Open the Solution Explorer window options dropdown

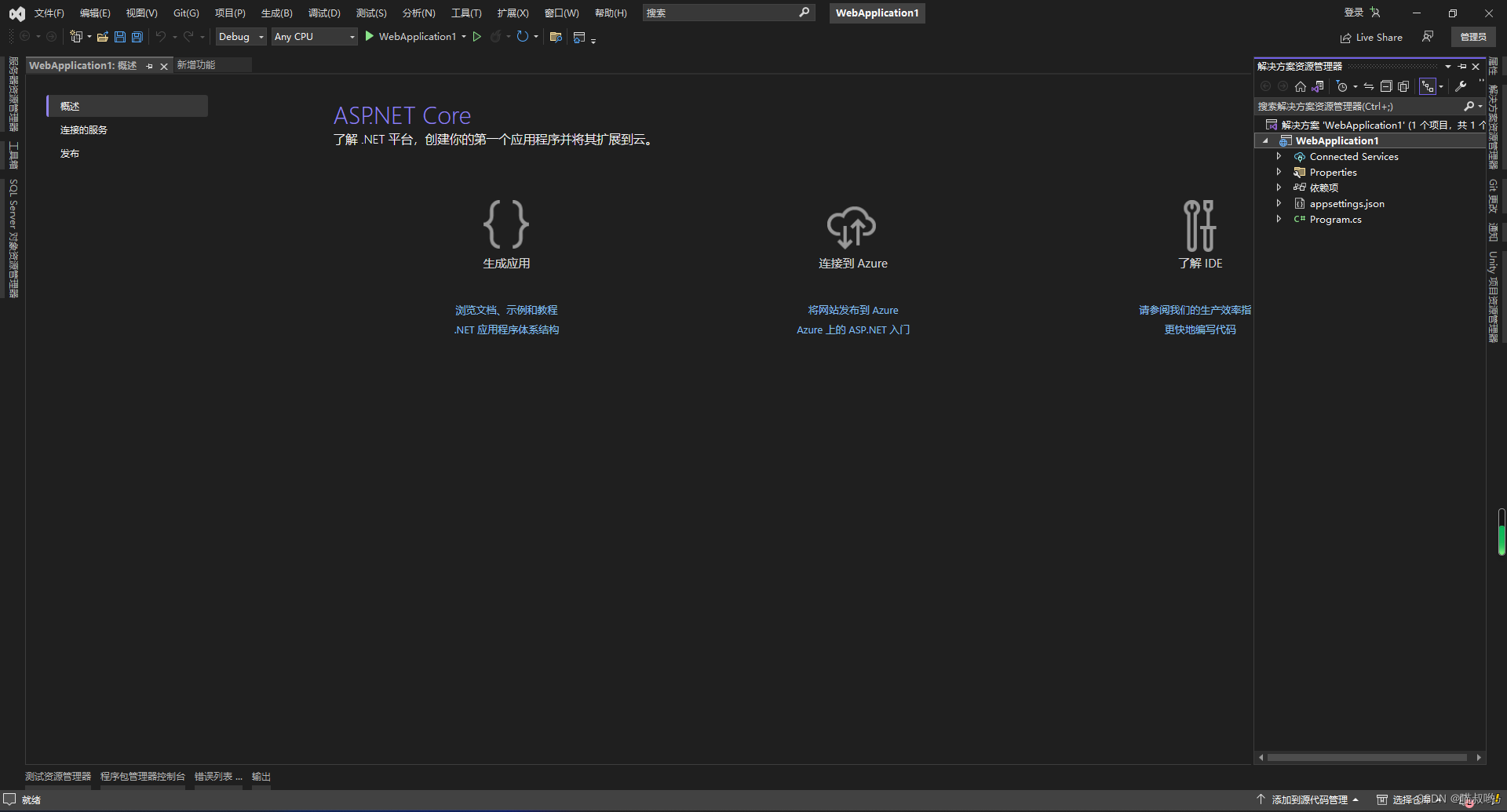point(1448,67)
